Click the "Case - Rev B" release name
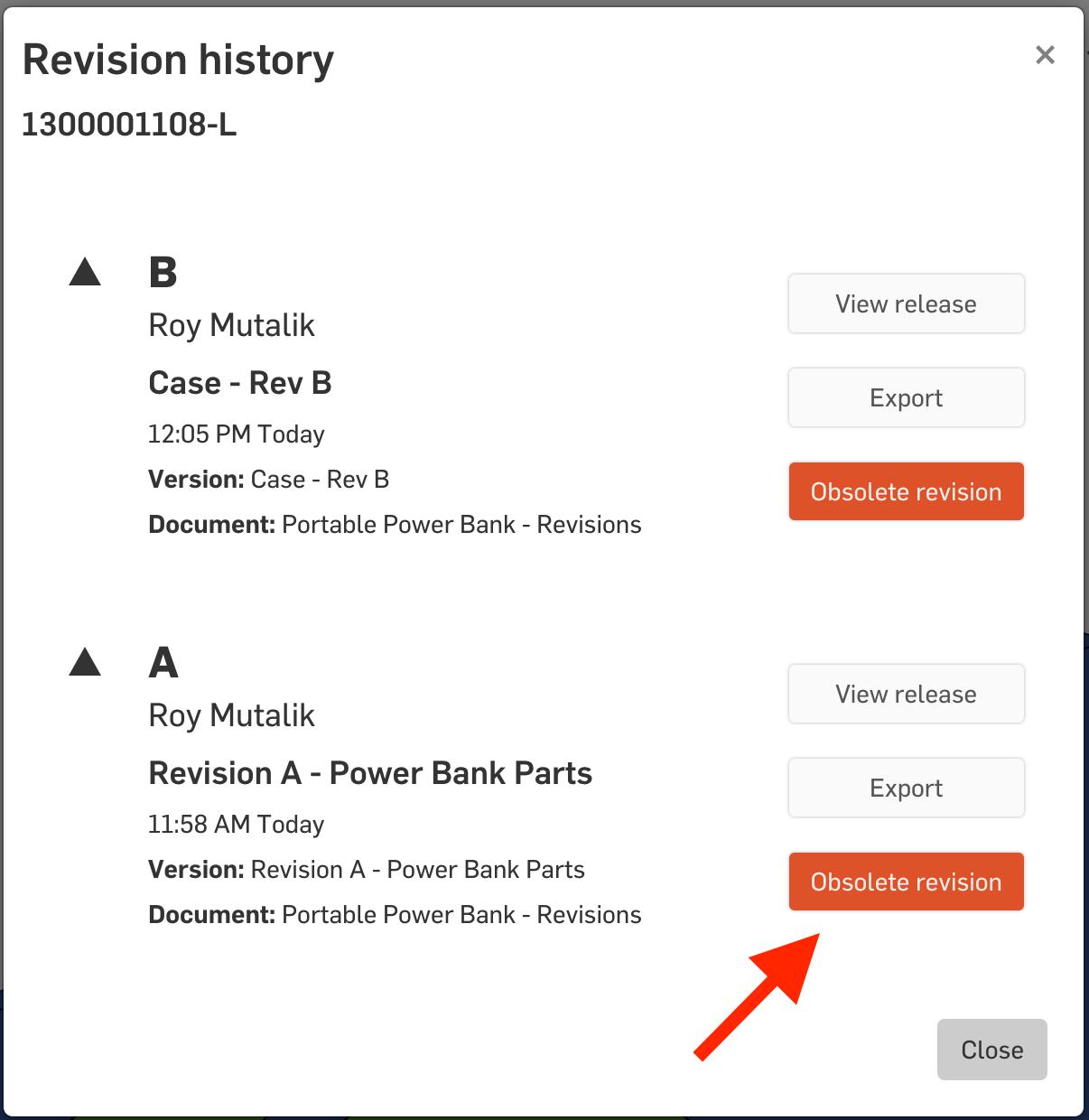This screenshot has height=1120, width=1089. pos(240,383)
